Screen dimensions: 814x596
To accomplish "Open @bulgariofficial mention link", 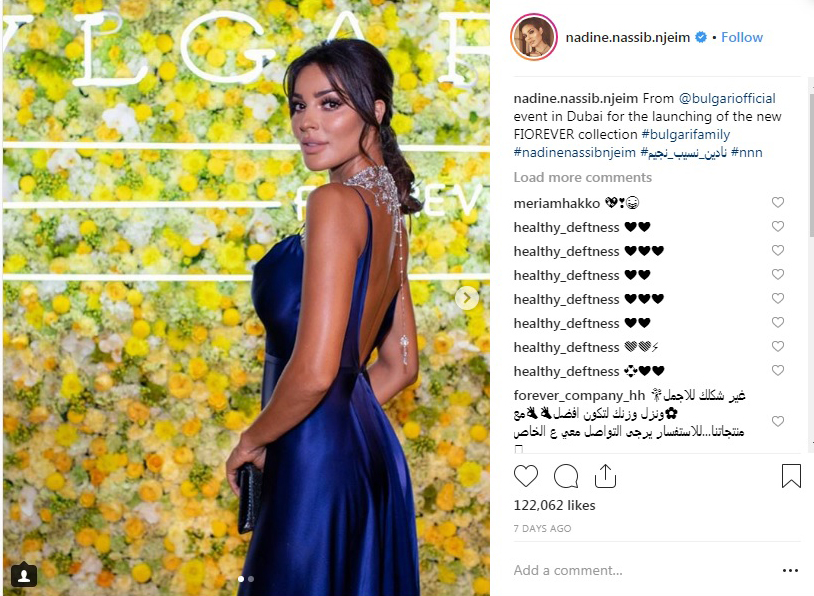I will coord(727,98).
